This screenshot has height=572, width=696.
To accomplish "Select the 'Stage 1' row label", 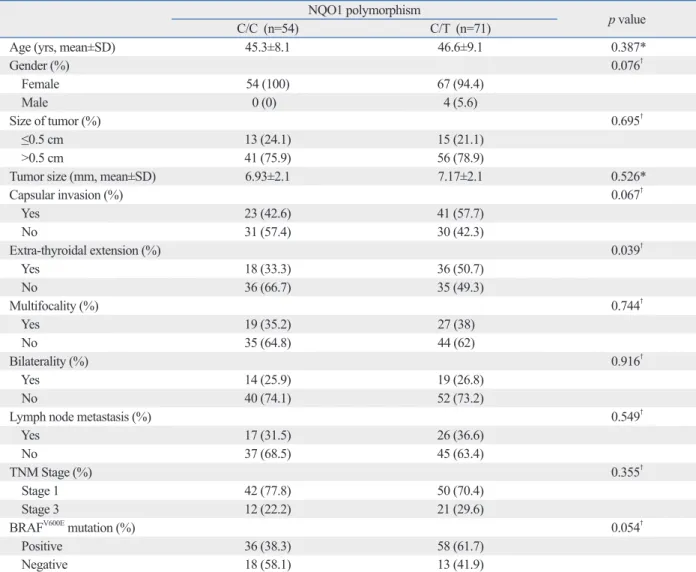I will click(x=40, y=491).
